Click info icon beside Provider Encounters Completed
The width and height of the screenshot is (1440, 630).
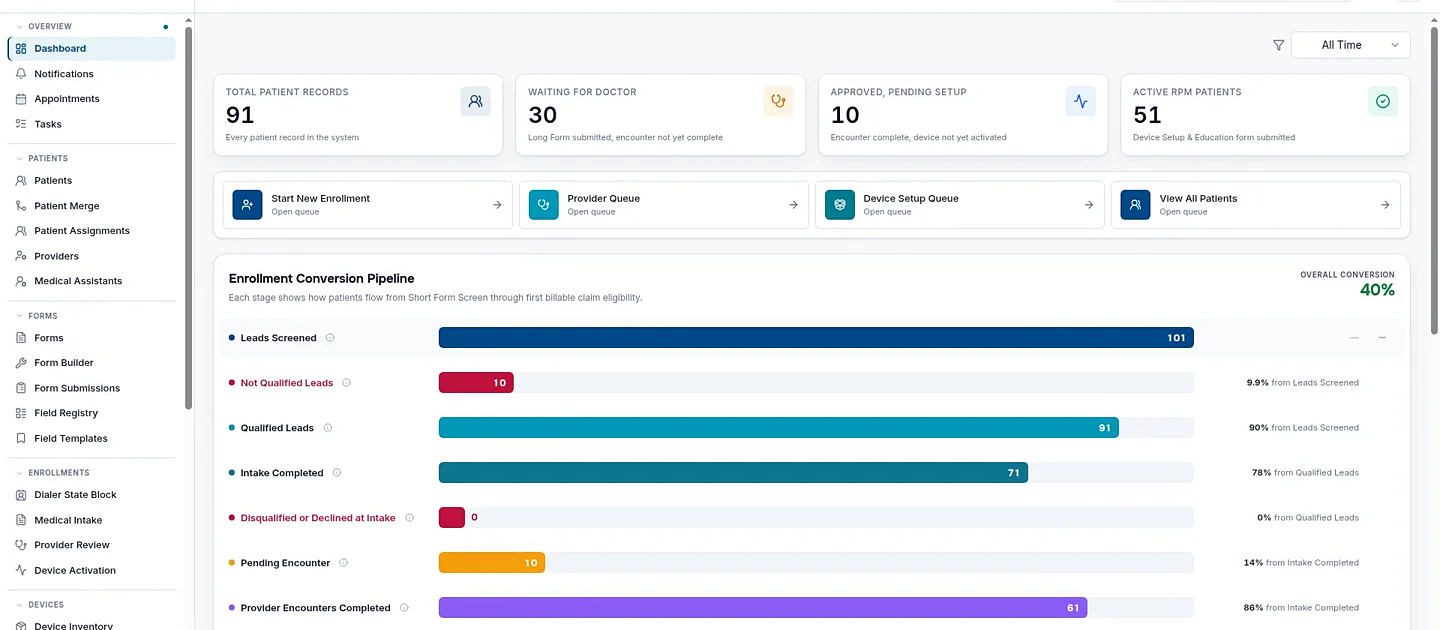click(404, 608)
